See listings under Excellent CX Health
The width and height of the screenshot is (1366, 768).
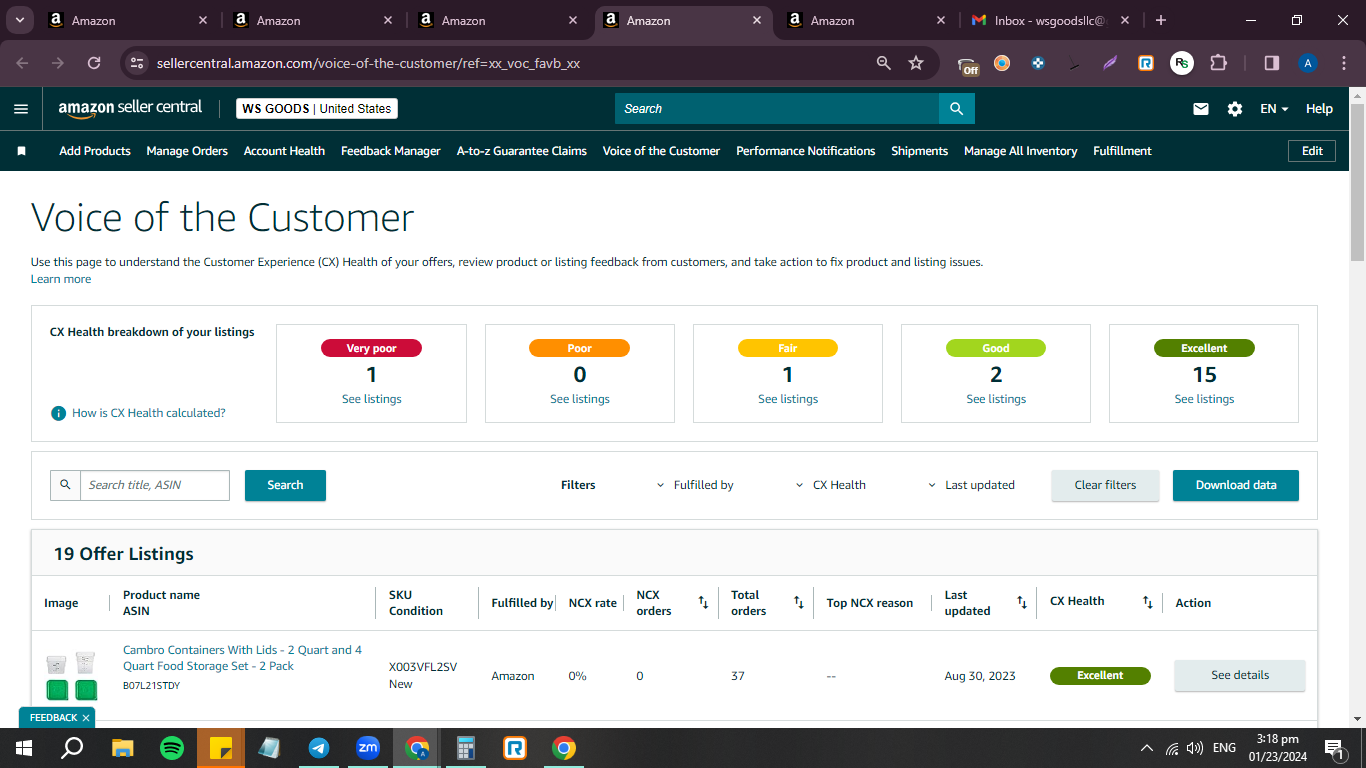click(1204, 399)
